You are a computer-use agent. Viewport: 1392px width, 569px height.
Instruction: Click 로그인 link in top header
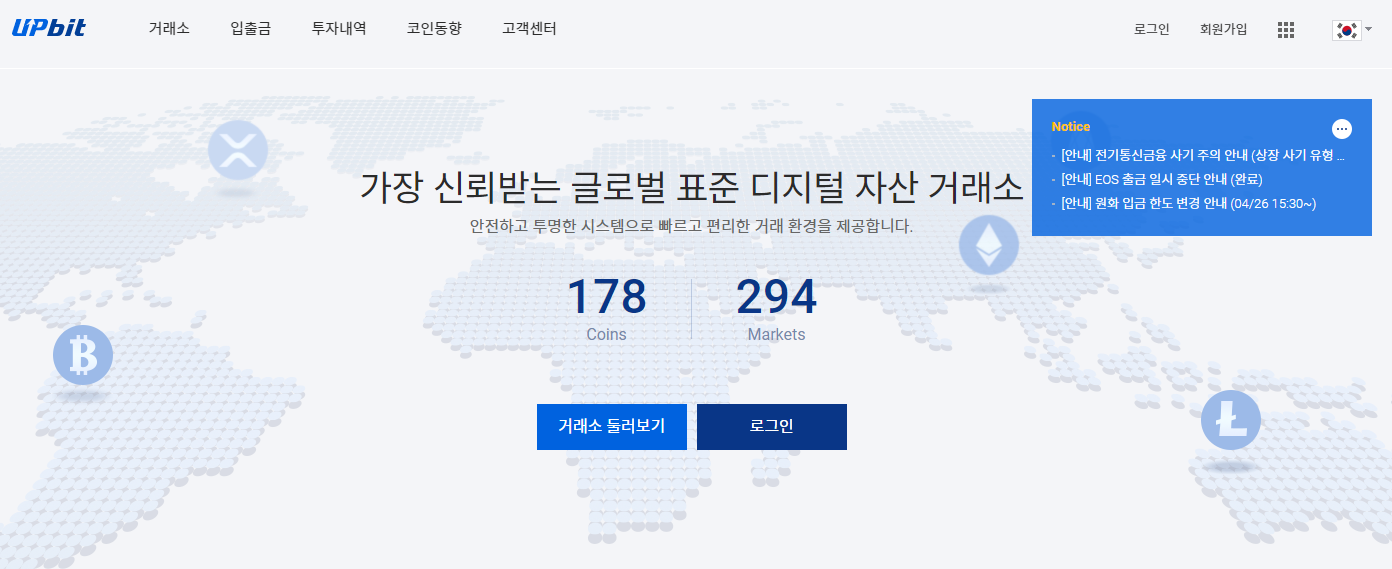[1152, 30]
